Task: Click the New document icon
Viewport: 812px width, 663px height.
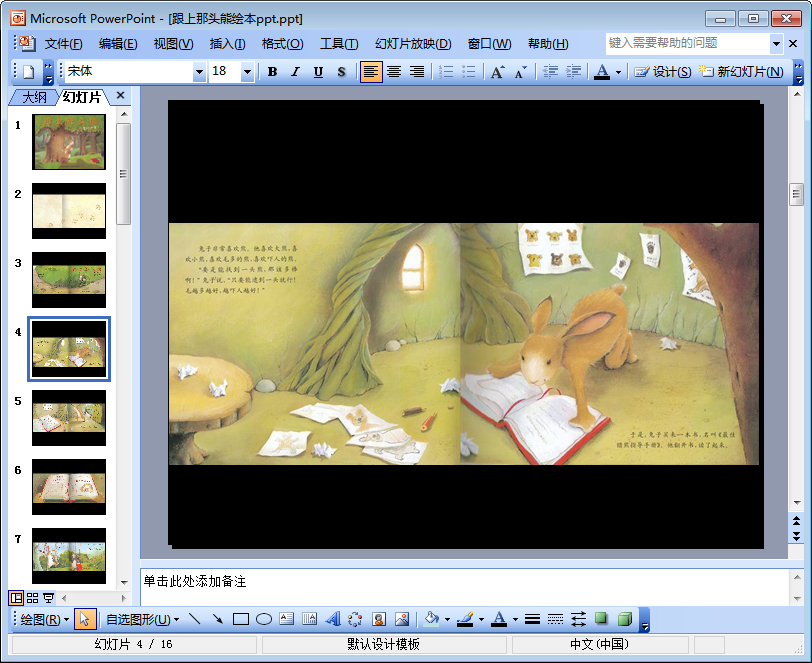Action: tap(28, 72)
